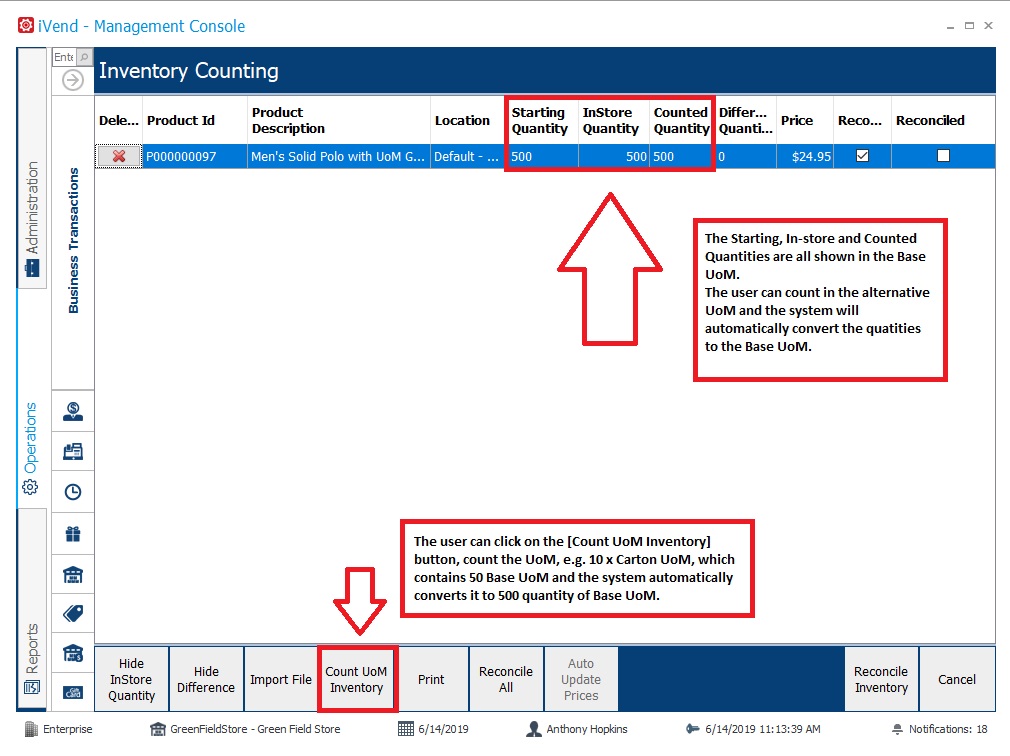Maximize the iVend Management Console window
The width and height of the screenshot is (1010, 756).
(969, 26)
